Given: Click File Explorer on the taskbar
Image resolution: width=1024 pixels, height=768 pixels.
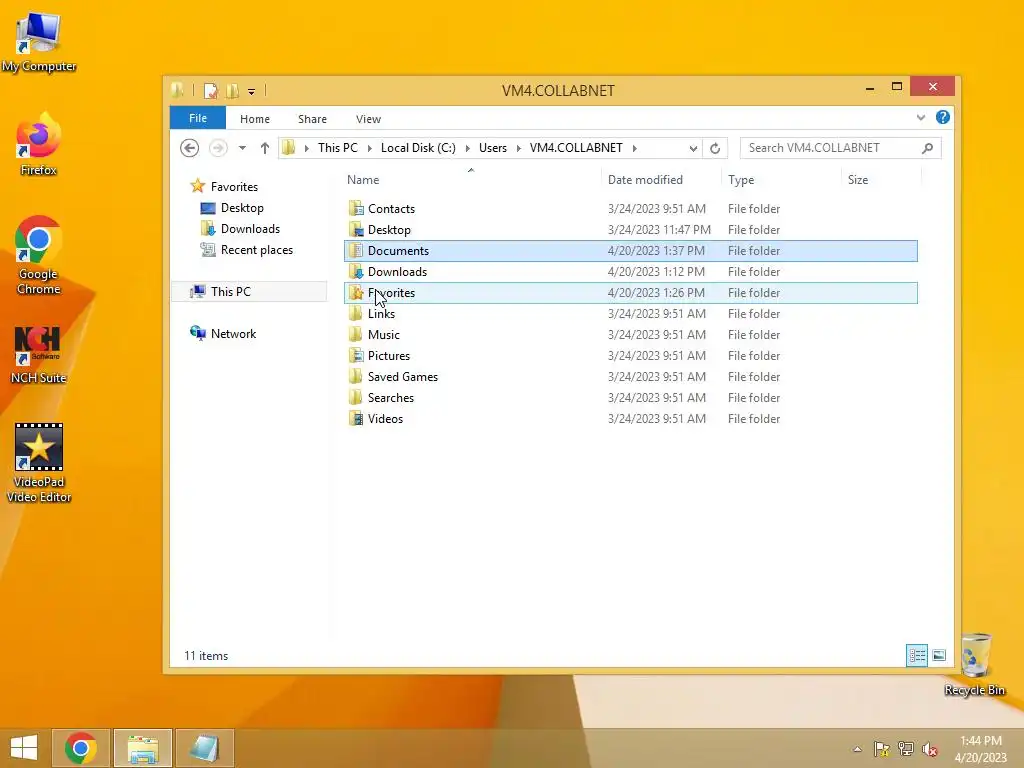Looking at the screenshot, I should coord(143,748).
